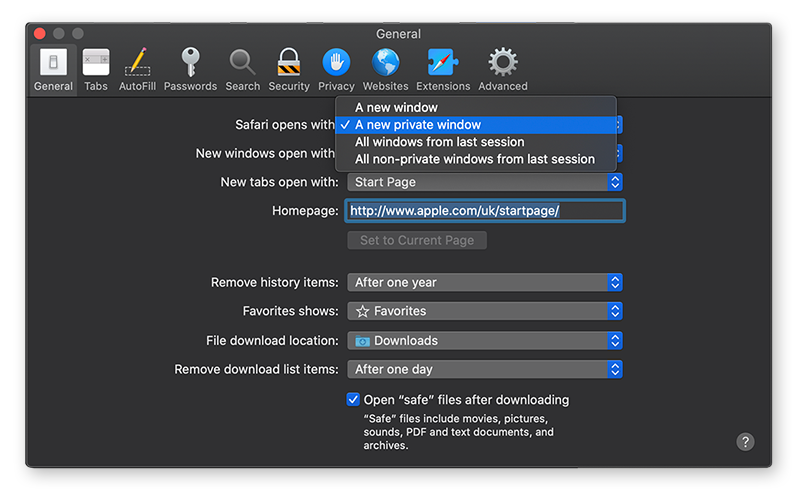Viewport: 800px width, 493px height.
Task: Toggle 'Open safe files after downloading' checkbox
Action: pyautogui.click(x=353, y=399)
